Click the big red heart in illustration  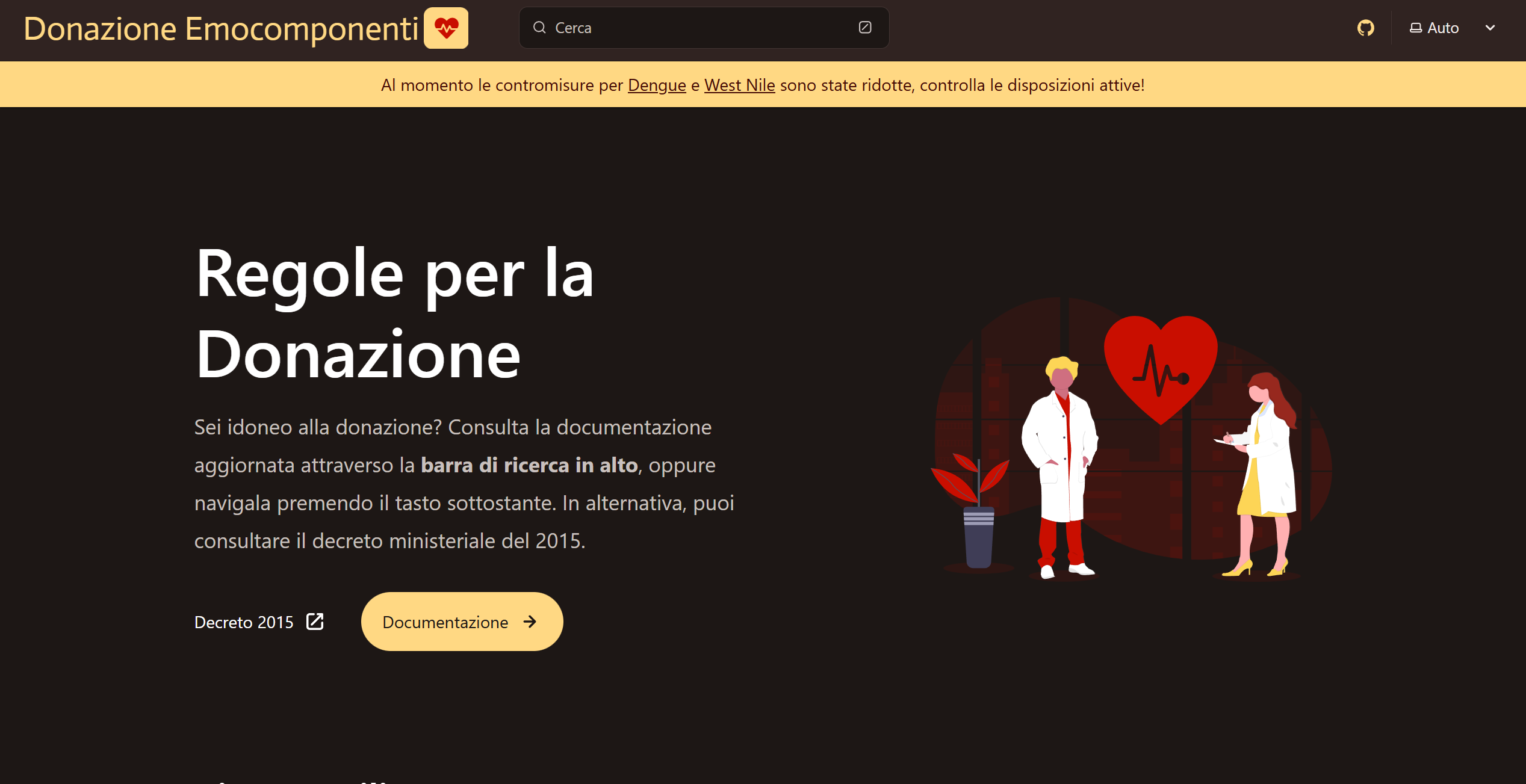1160,367
